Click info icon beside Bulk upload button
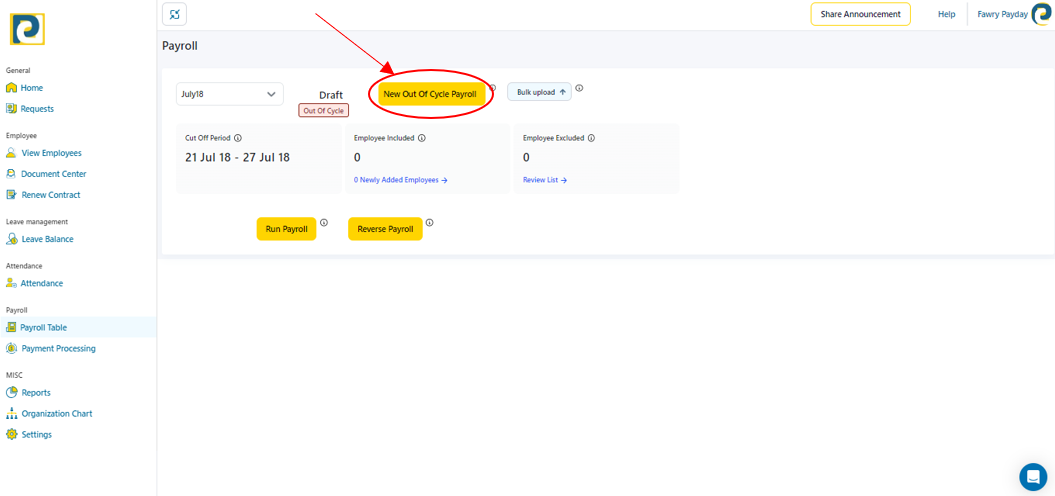 (579, 88)
